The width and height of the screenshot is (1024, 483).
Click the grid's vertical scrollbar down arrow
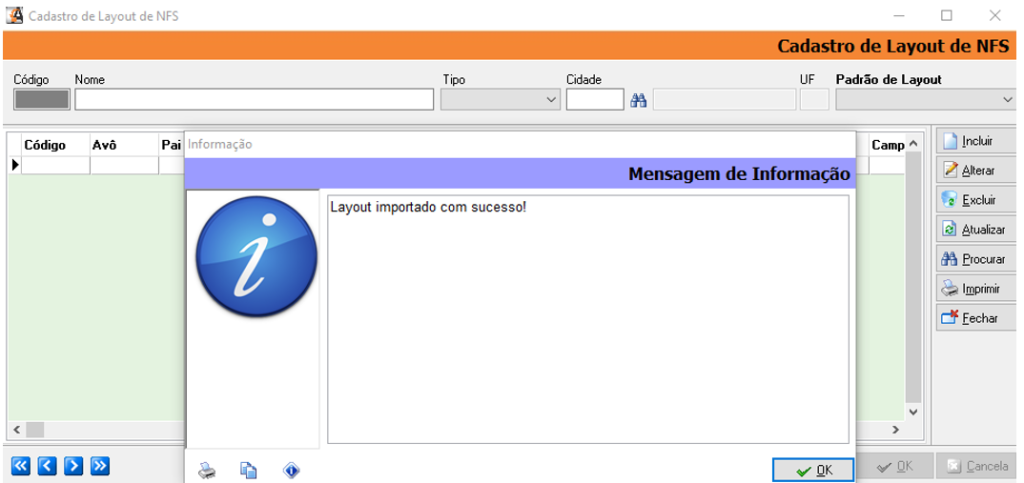tap(913, 412)
